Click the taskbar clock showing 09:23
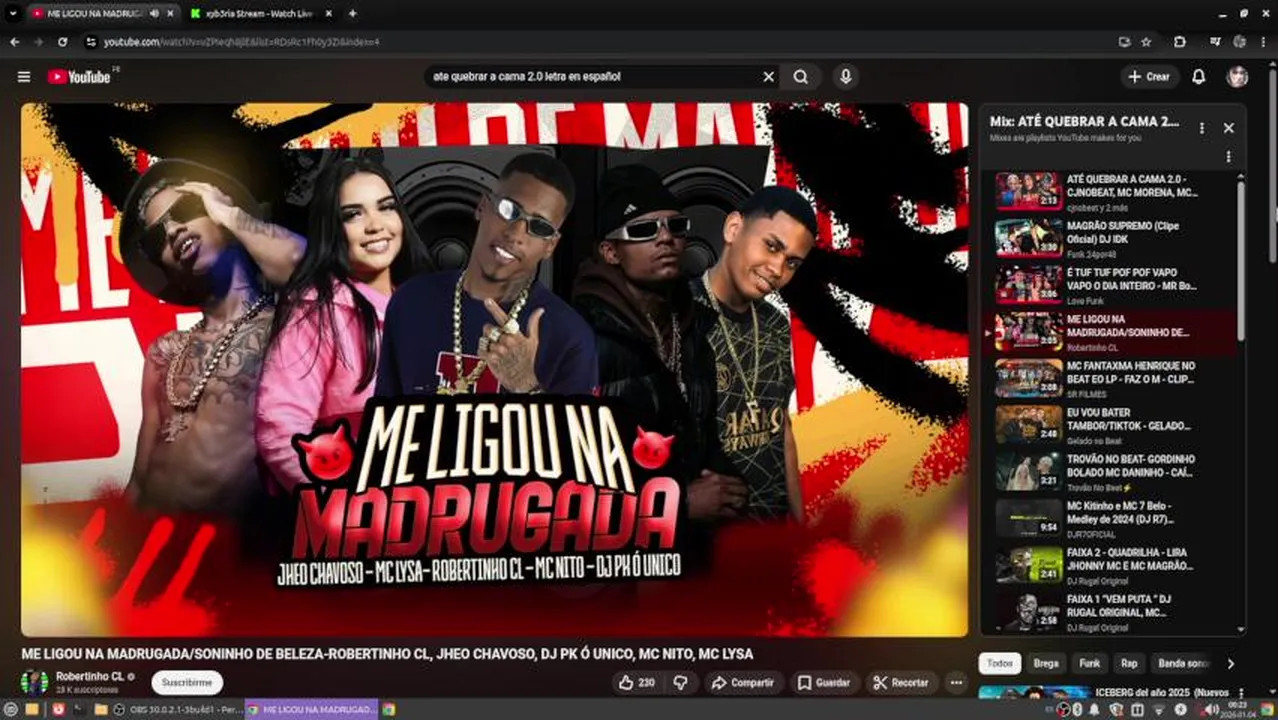 (1239, 709)
